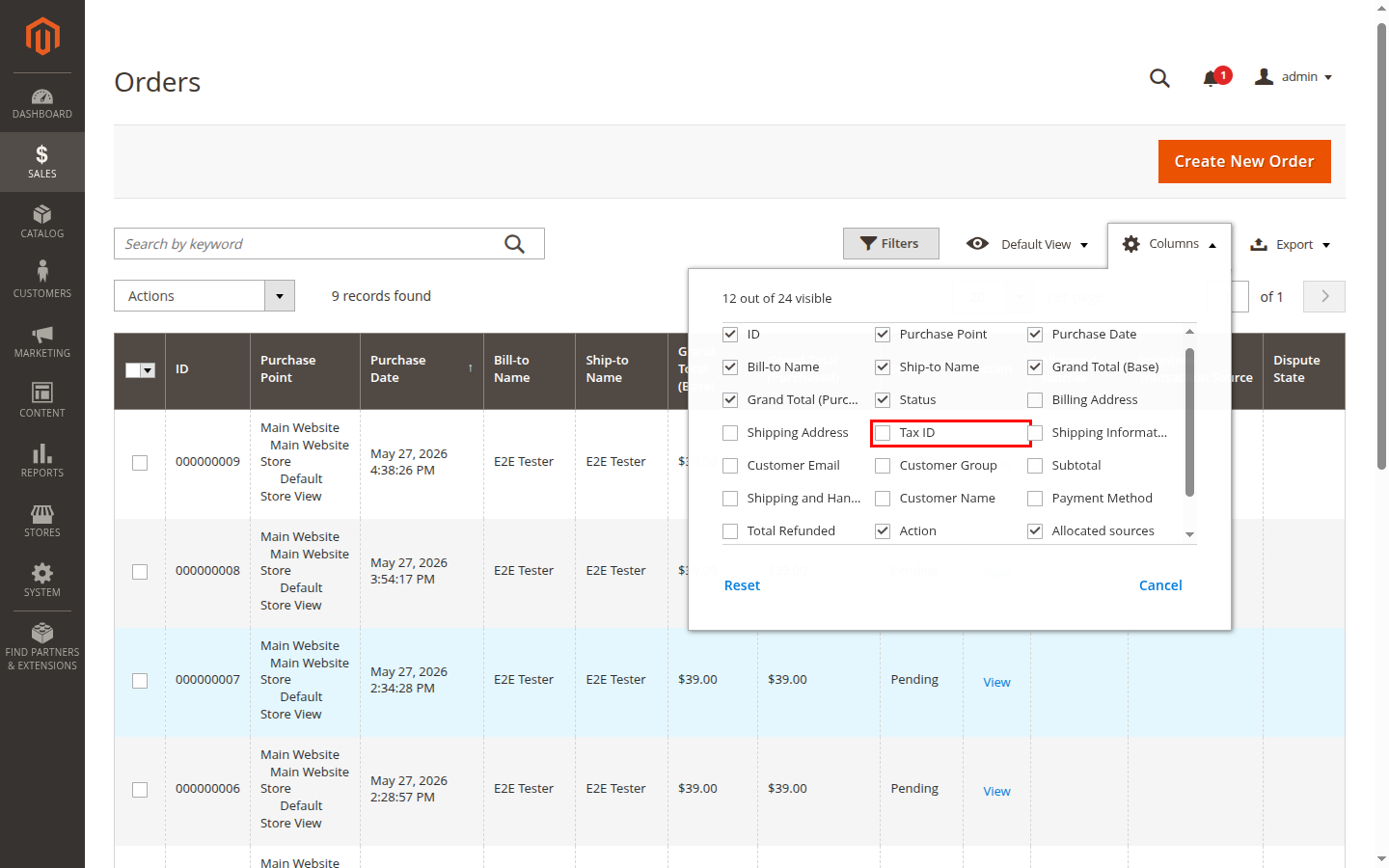Open the Actions dropdown
The height and width of the screenshot is (868, 1389).
click(204, 296)
